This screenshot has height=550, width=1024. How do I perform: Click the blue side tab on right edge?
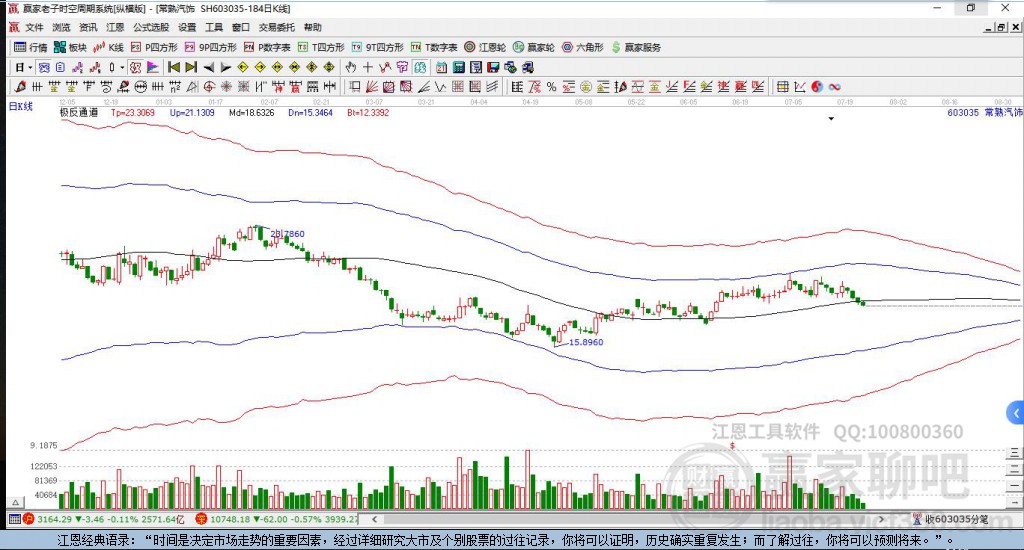[1016, 412]
